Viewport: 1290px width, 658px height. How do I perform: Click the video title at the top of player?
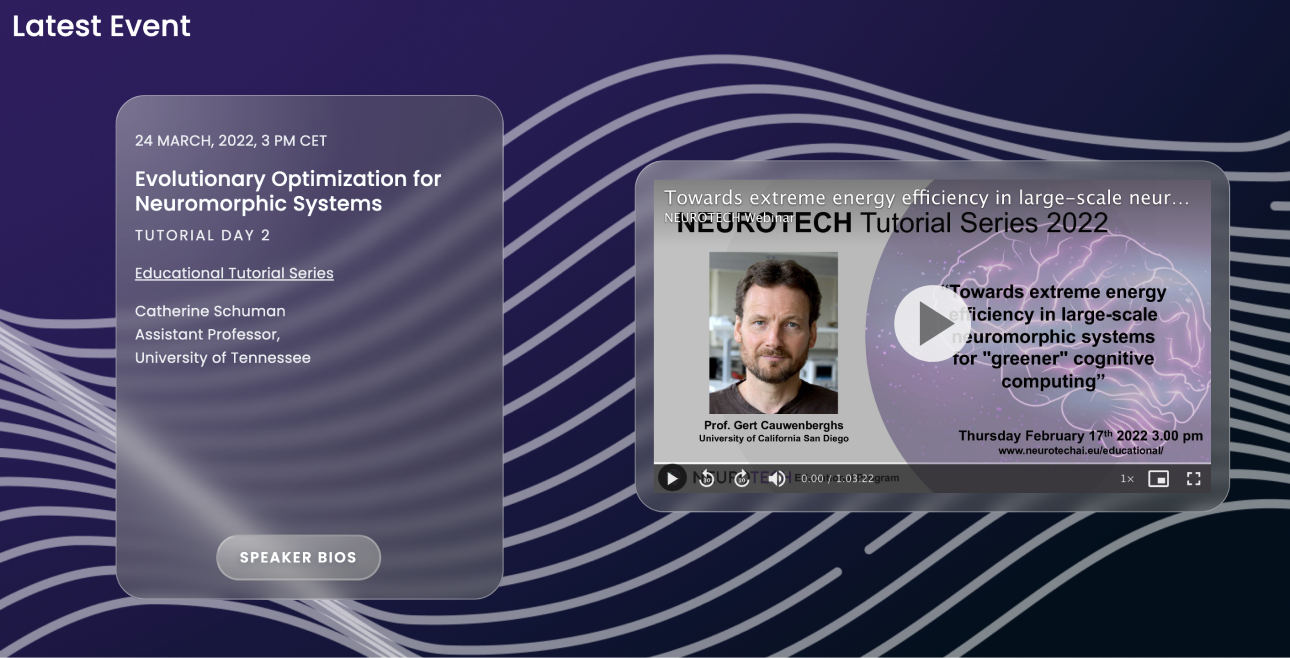click(x=926, y=198)
